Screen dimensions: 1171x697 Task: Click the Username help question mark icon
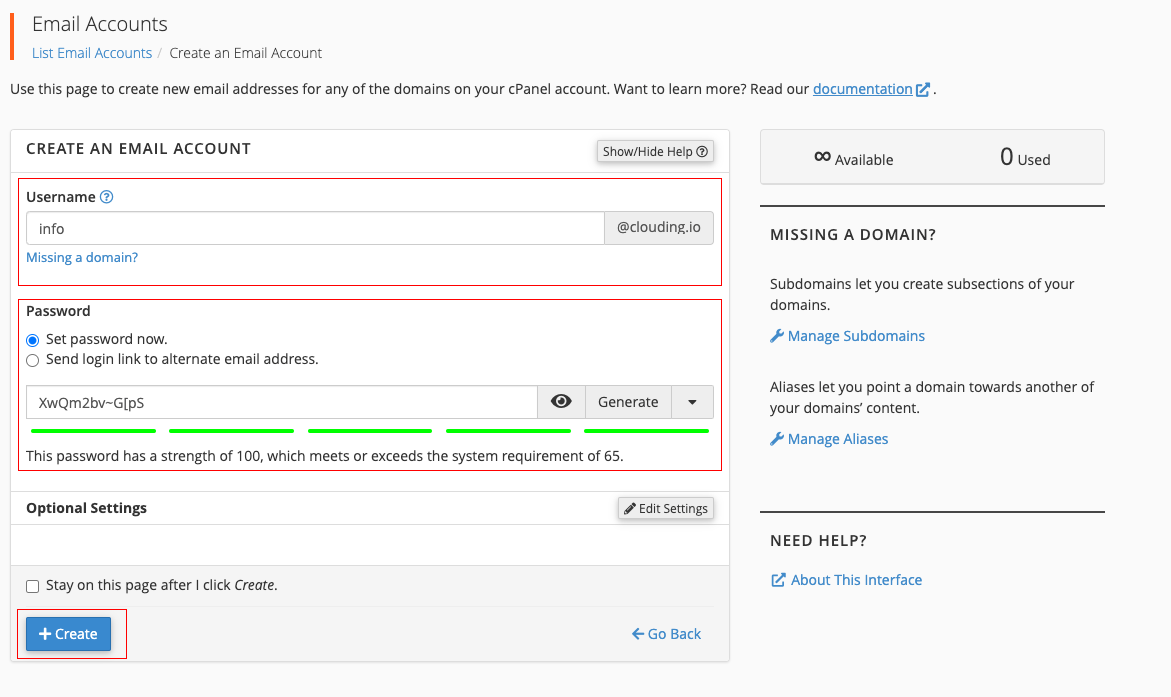pyautogui.click(x=107, y=197)
